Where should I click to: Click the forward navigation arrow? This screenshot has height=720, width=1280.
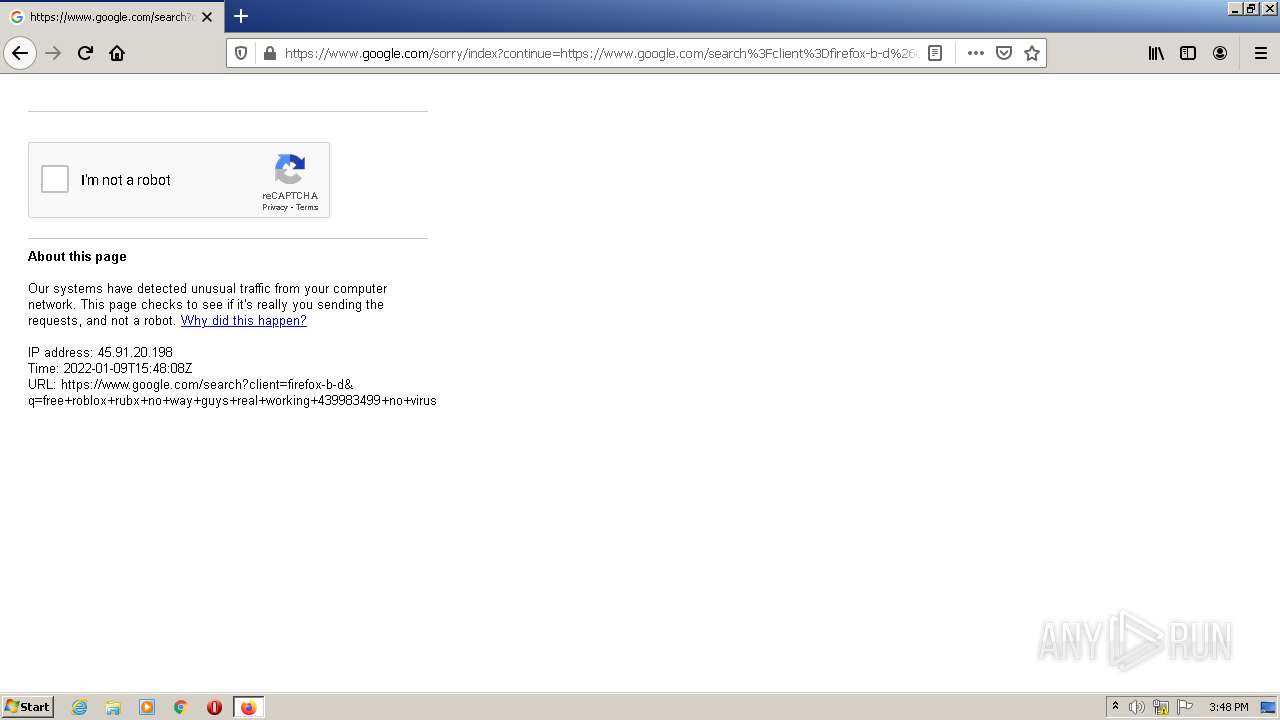pyautogui.click(x=54, y=53)
